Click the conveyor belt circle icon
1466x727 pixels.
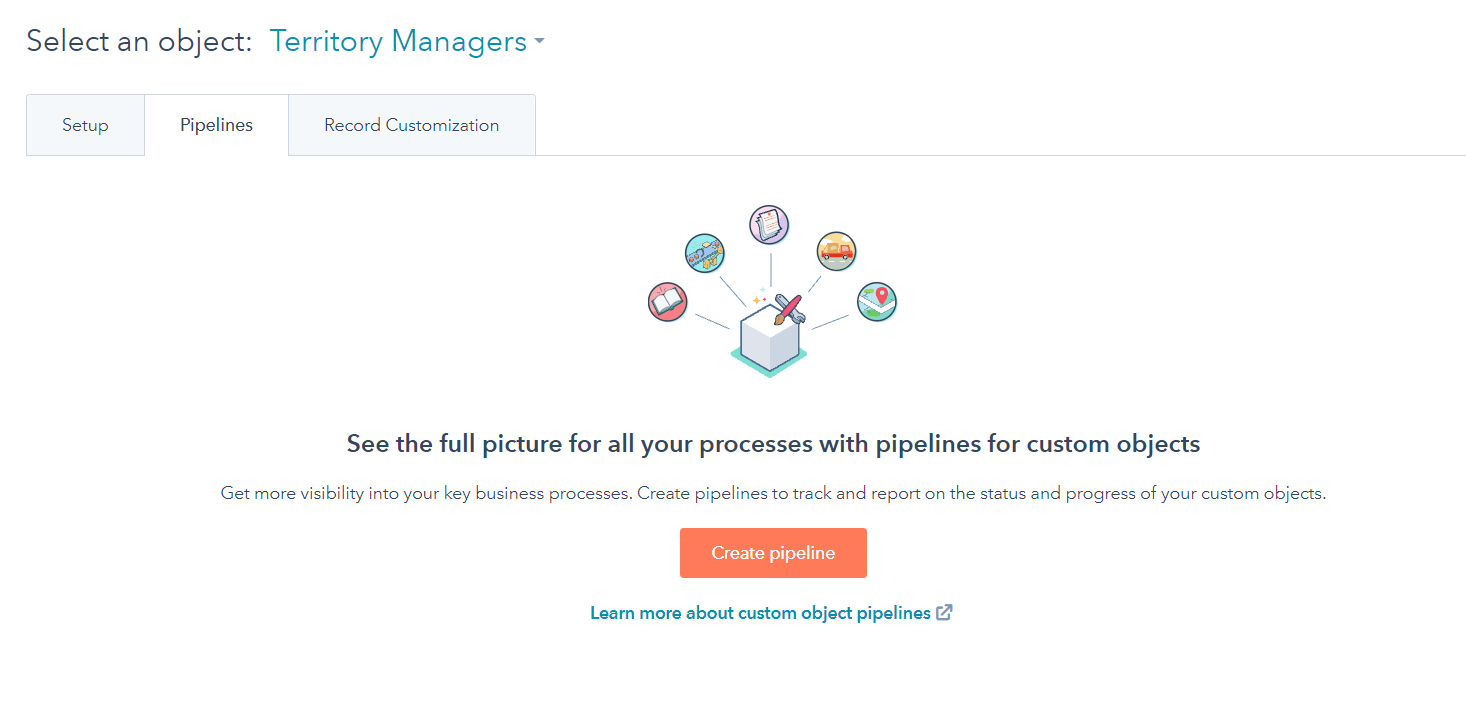[x=705, y=253]
